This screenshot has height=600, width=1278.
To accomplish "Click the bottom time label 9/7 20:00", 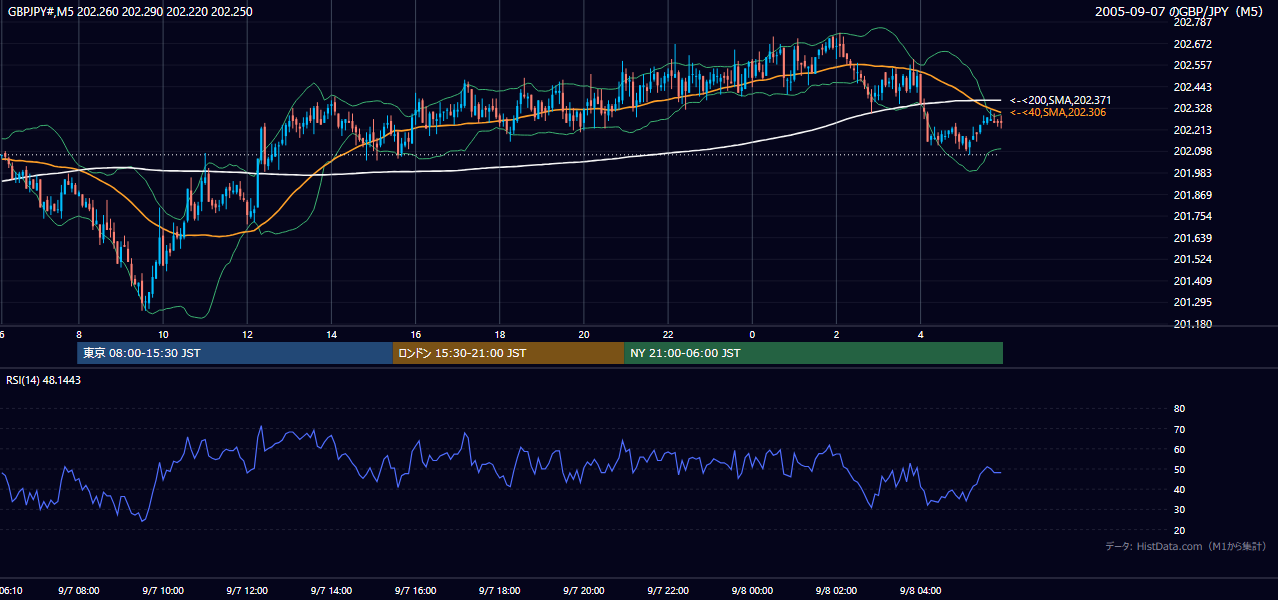I will click(583, 591).
